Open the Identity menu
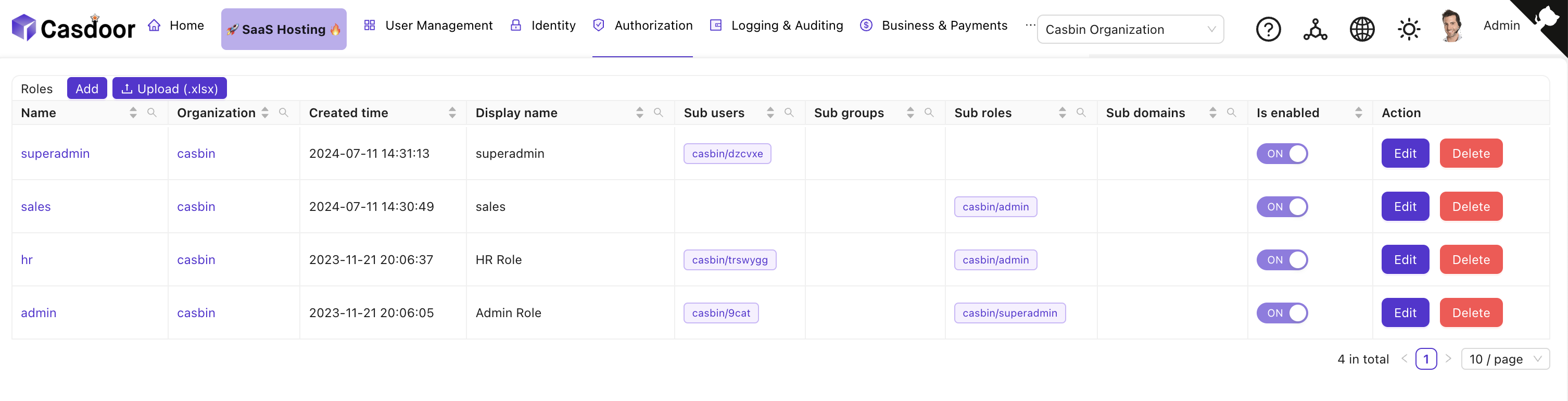Viewport: 1568px width, 401px height. point(543,26)
